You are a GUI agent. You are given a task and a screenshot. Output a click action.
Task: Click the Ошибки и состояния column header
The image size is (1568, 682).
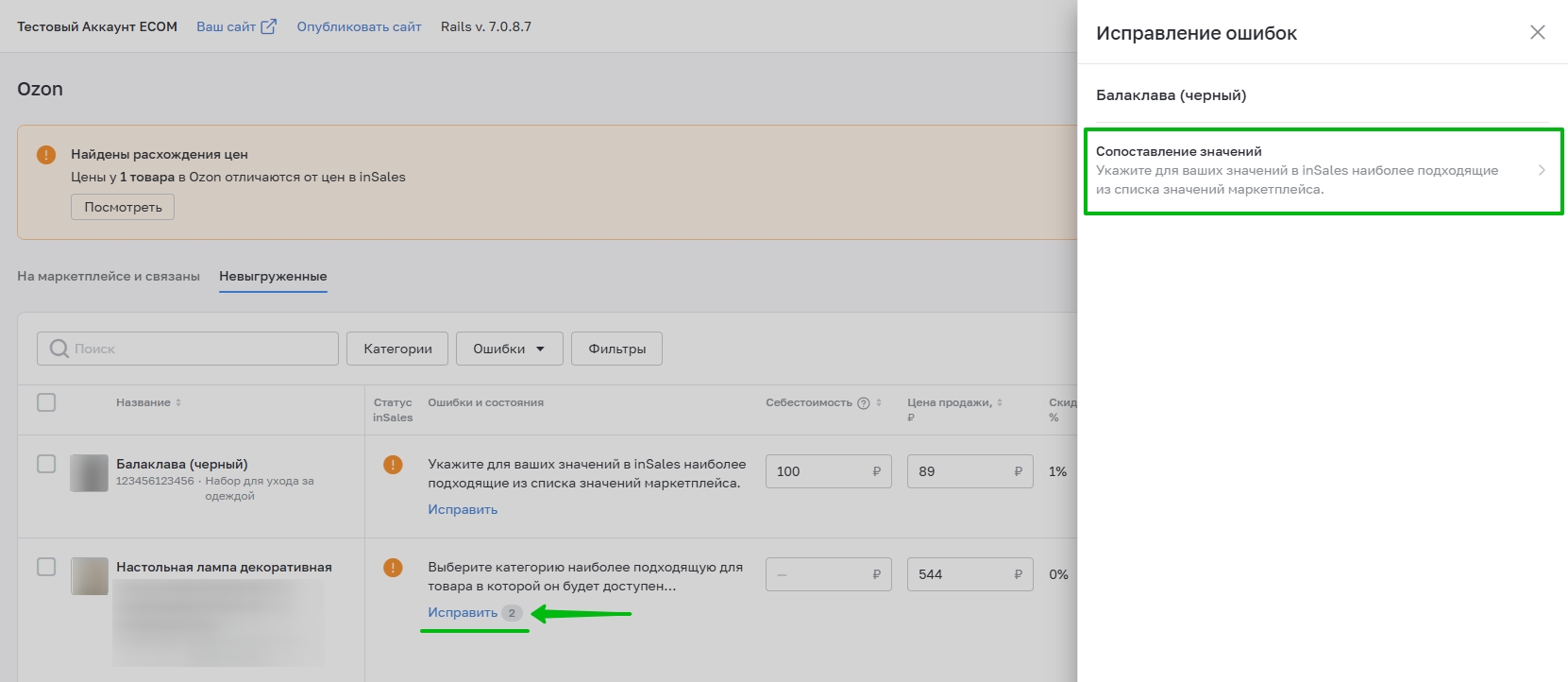485,402
